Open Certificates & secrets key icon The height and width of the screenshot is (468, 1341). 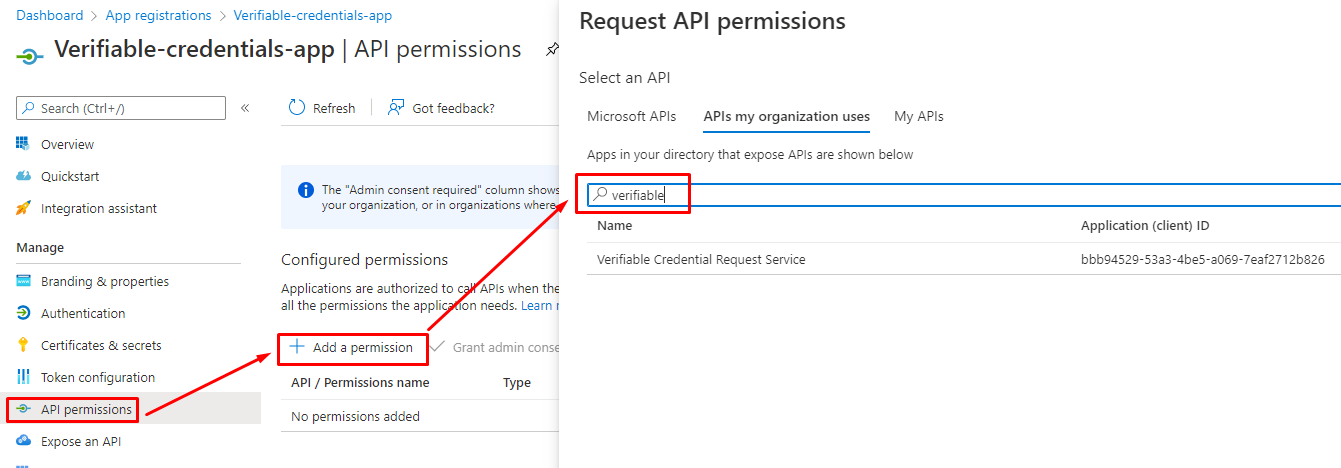click(24, 345)
